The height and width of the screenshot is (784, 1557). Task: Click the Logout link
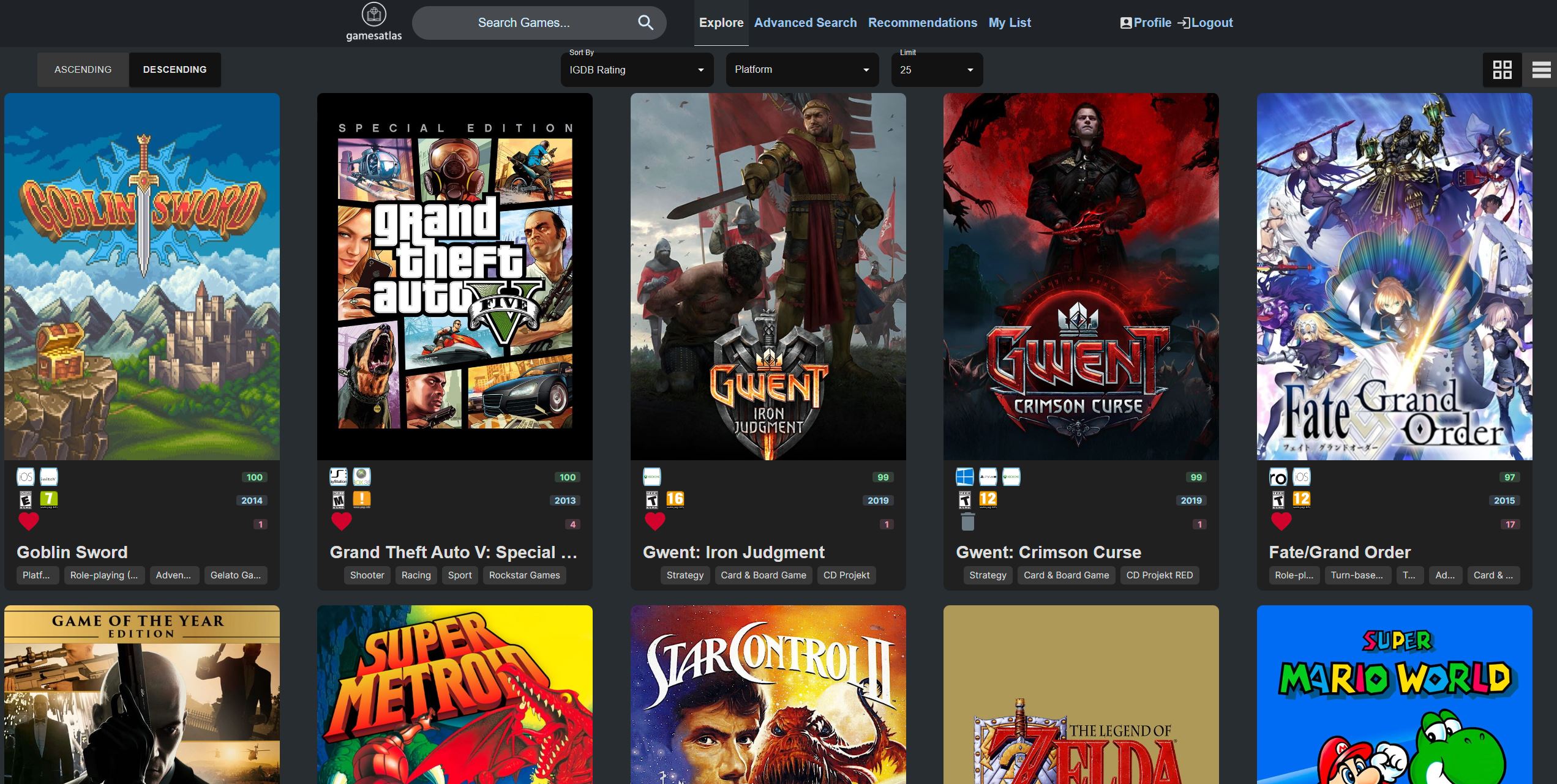click(x=1205, y=23)
